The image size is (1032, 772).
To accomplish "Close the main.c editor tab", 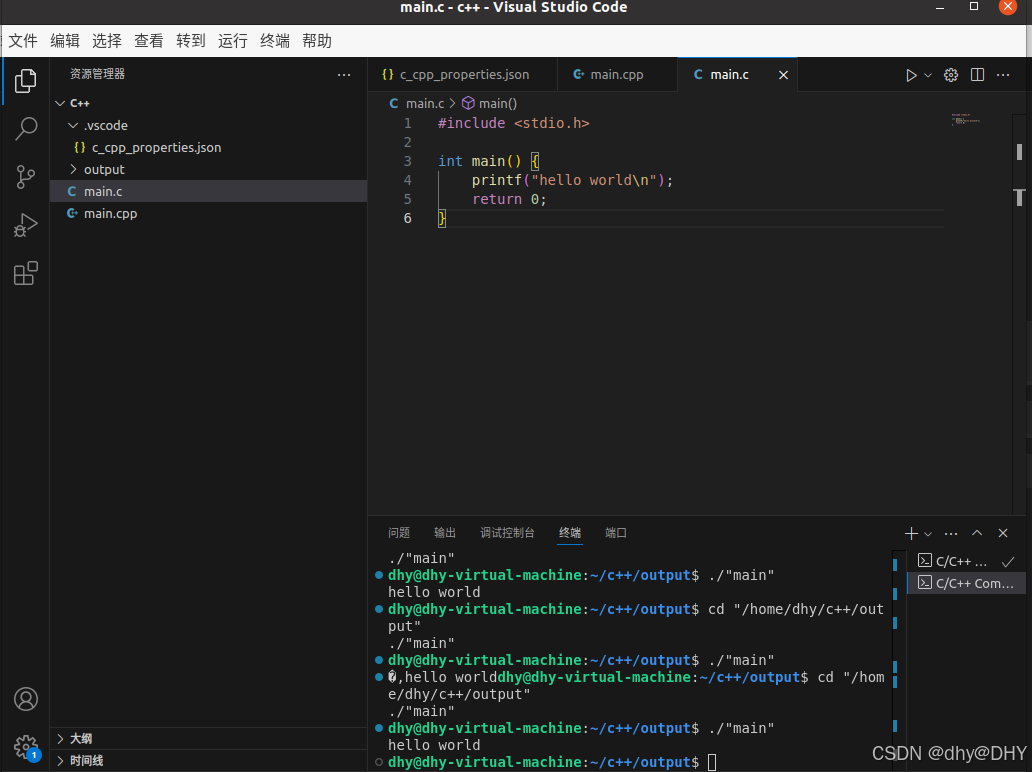I will (x=783, y=75).
